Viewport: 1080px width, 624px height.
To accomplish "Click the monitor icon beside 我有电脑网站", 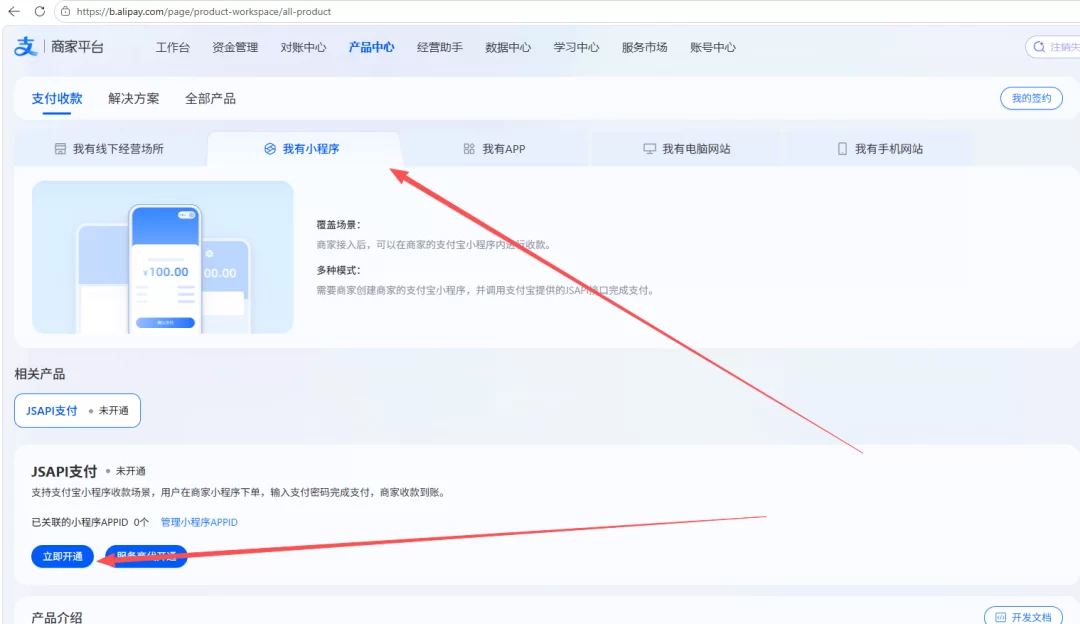I will click(x=650, y=149).
